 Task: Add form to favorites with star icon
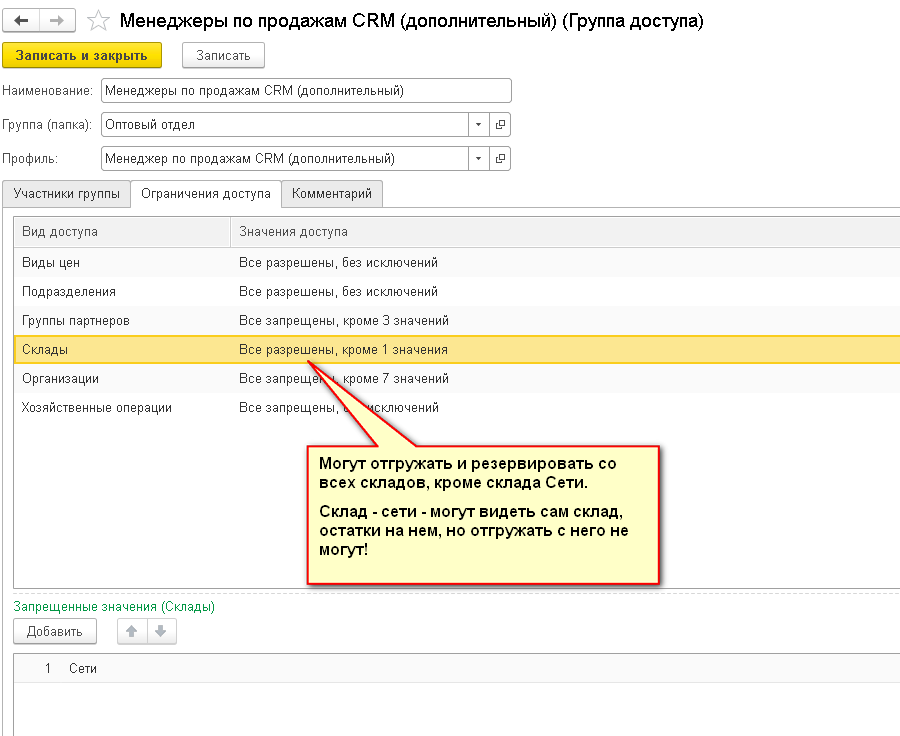(x=98, y=21)
